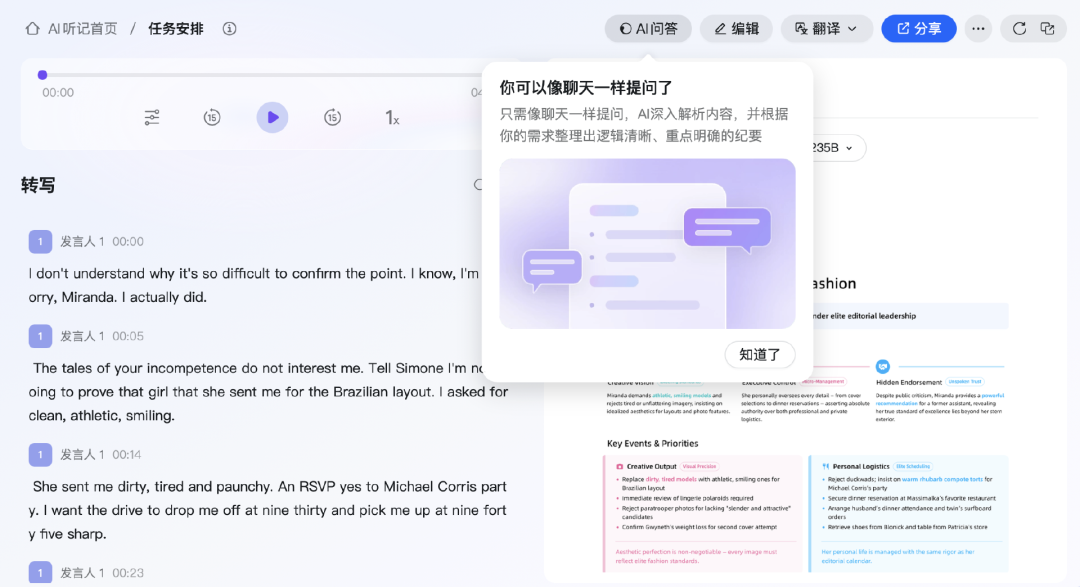Image resolution: width=1080 pixels, height=587 pixels.
Task: Skip forward 15 seconds
Action: click(x=332, y=118)
